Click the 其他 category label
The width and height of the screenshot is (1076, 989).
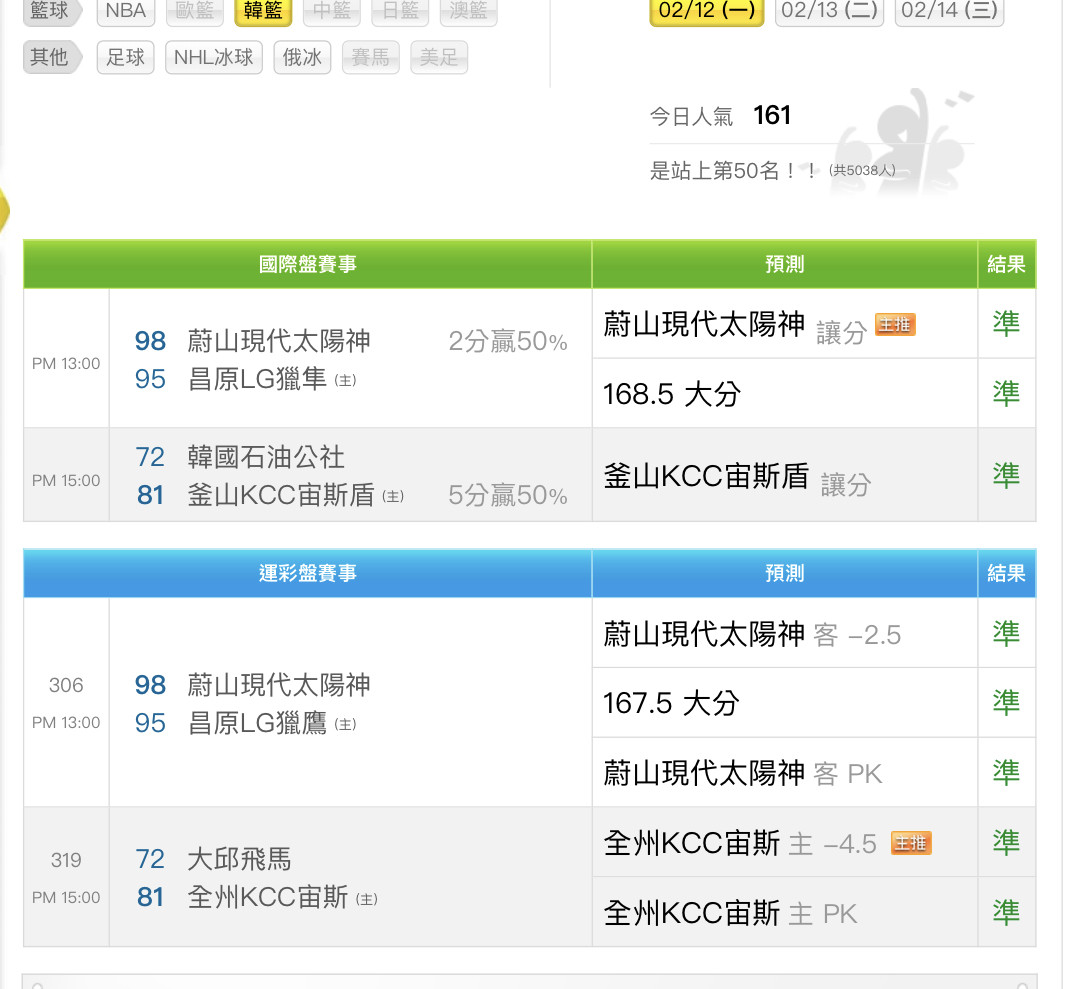51,57
